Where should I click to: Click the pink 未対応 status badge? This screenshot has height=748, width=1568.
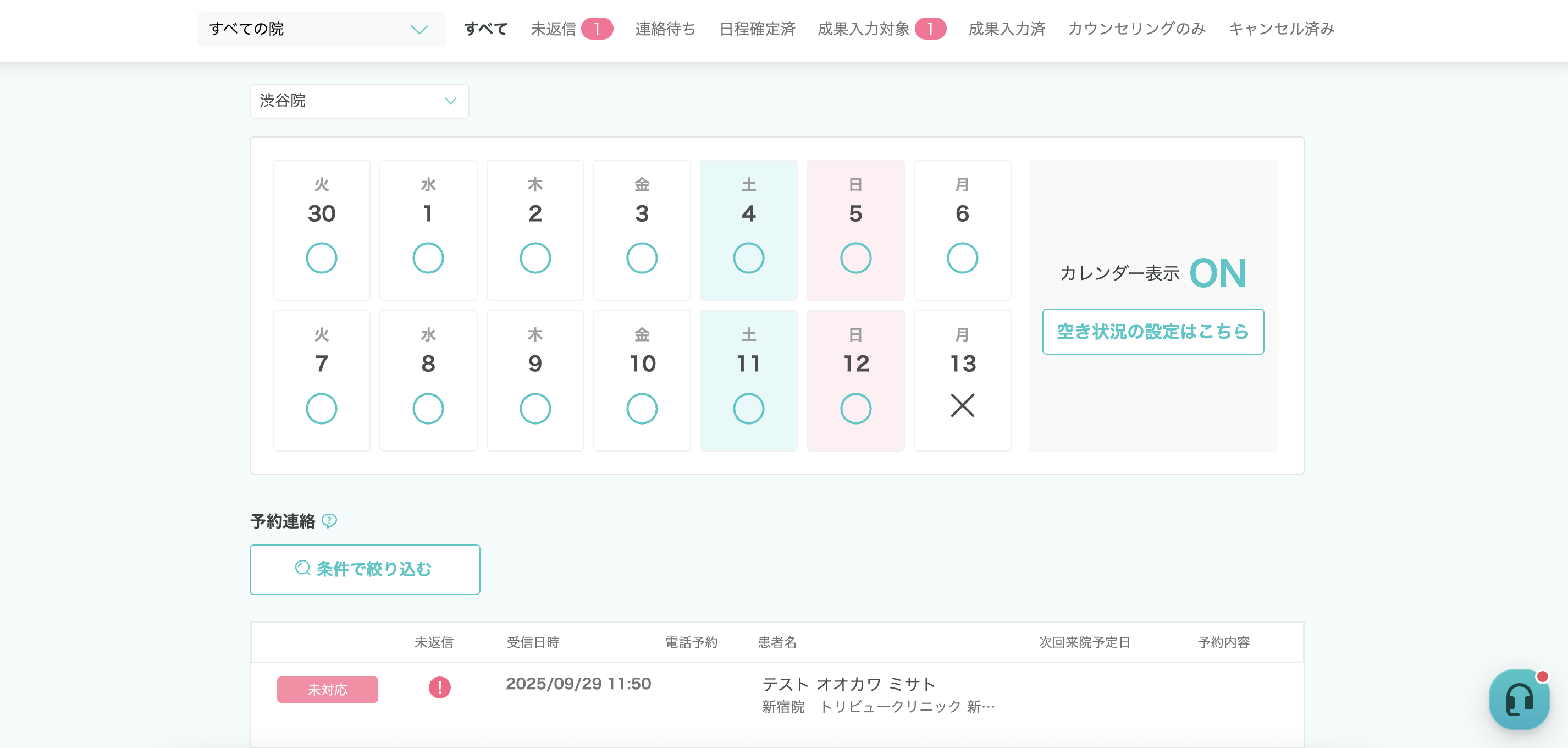[328, 690]
